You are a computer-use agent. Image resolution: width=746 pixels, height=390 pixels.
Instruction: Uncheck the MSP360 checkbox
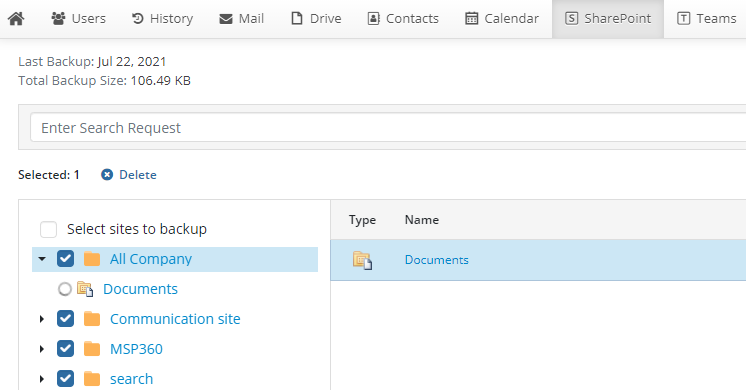click(x=65, y=349)
